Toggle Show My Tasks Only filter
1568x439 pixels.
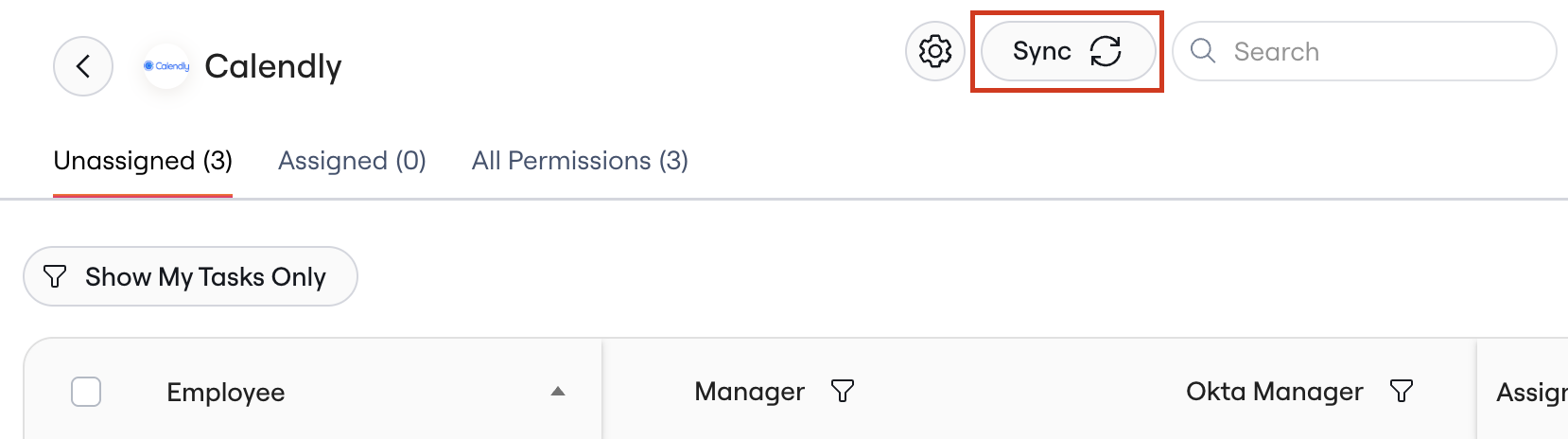coord(190,276)
